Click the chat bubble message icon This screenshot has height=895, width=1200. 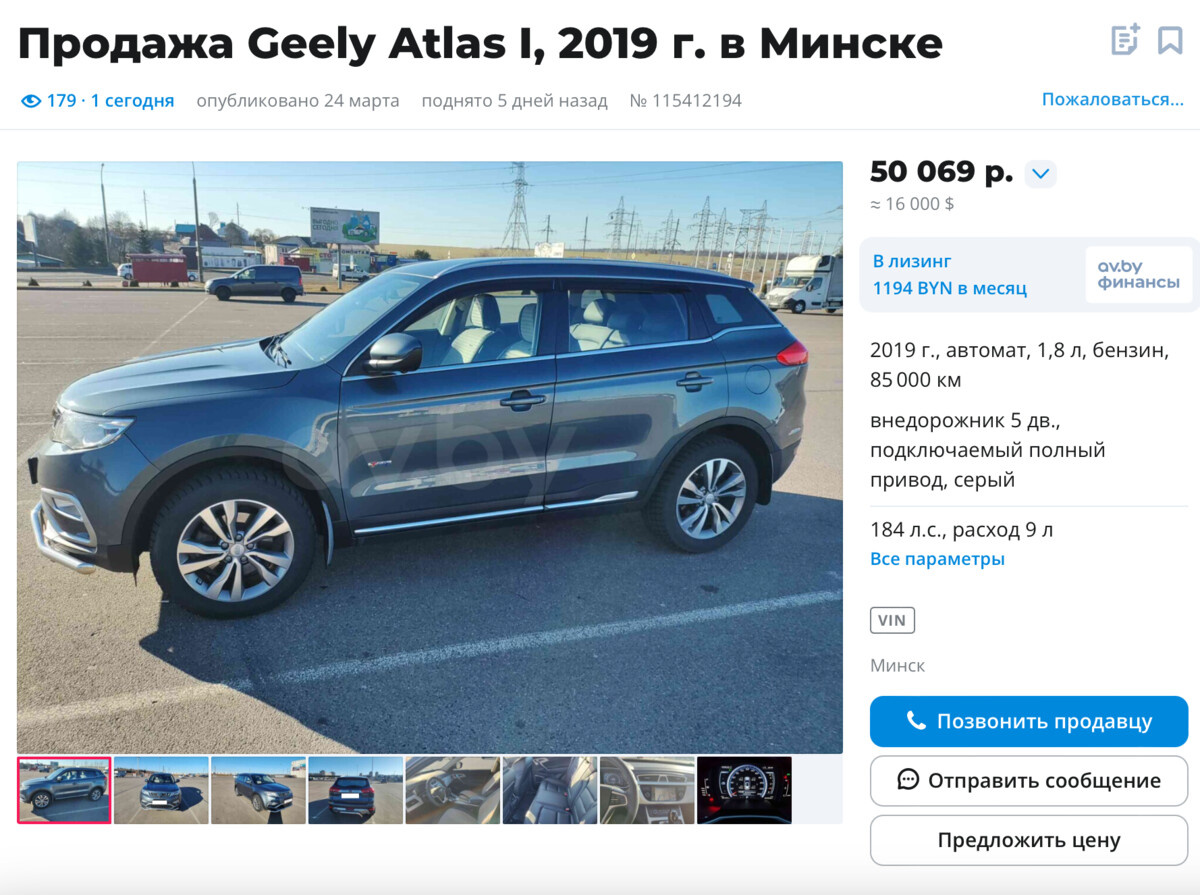(908, 780)
